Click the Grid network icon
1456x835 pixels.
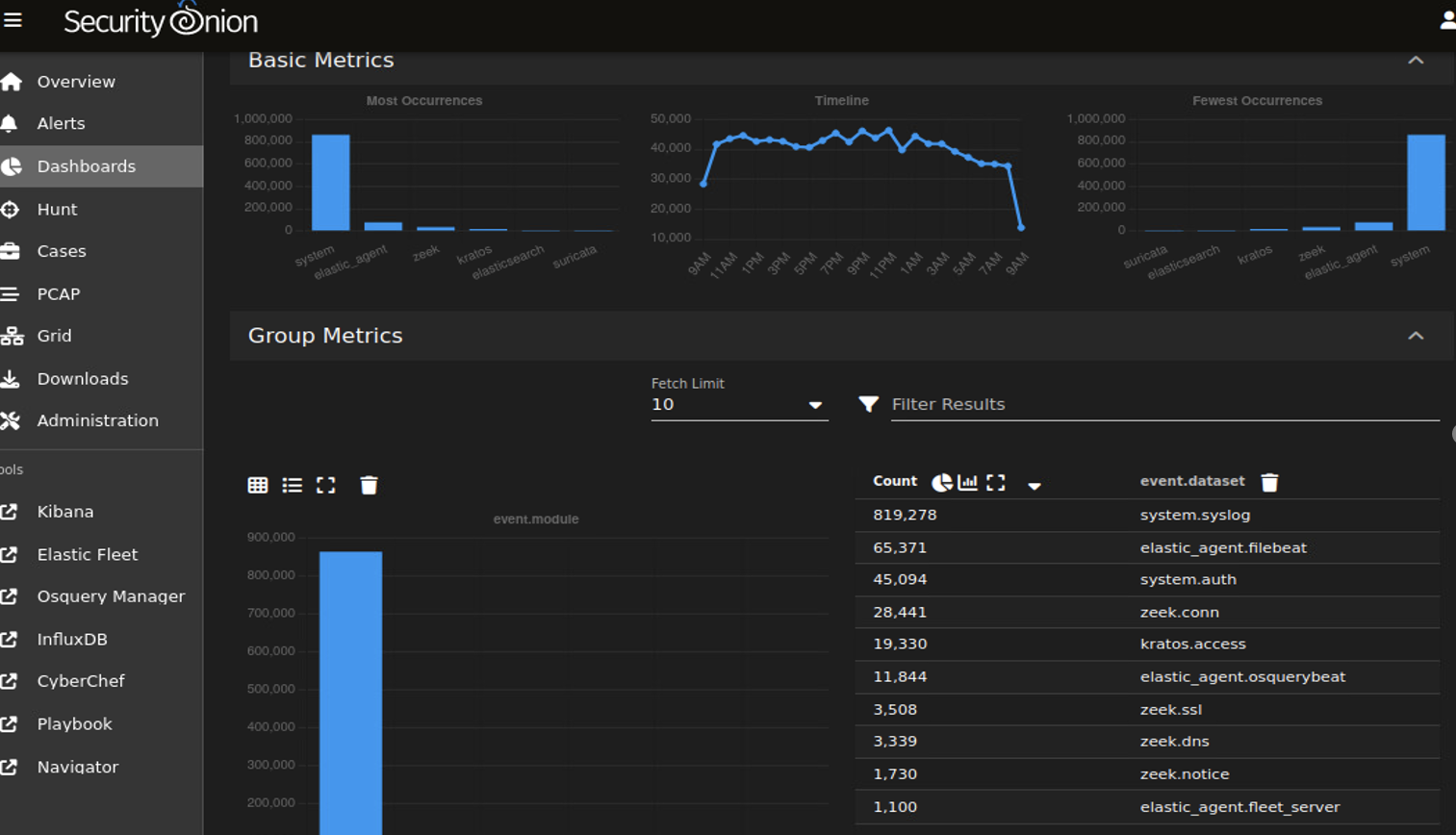click(11, 336)
